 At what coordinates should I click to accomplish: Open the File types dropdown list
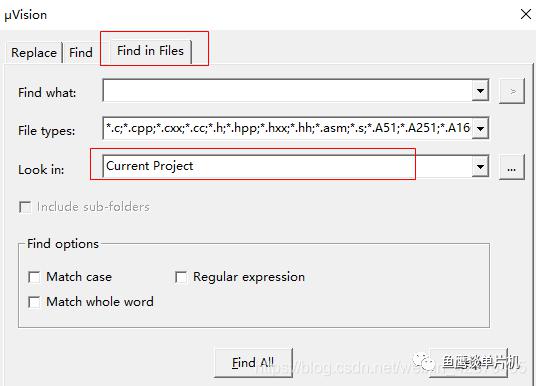[x=480, y=129]
